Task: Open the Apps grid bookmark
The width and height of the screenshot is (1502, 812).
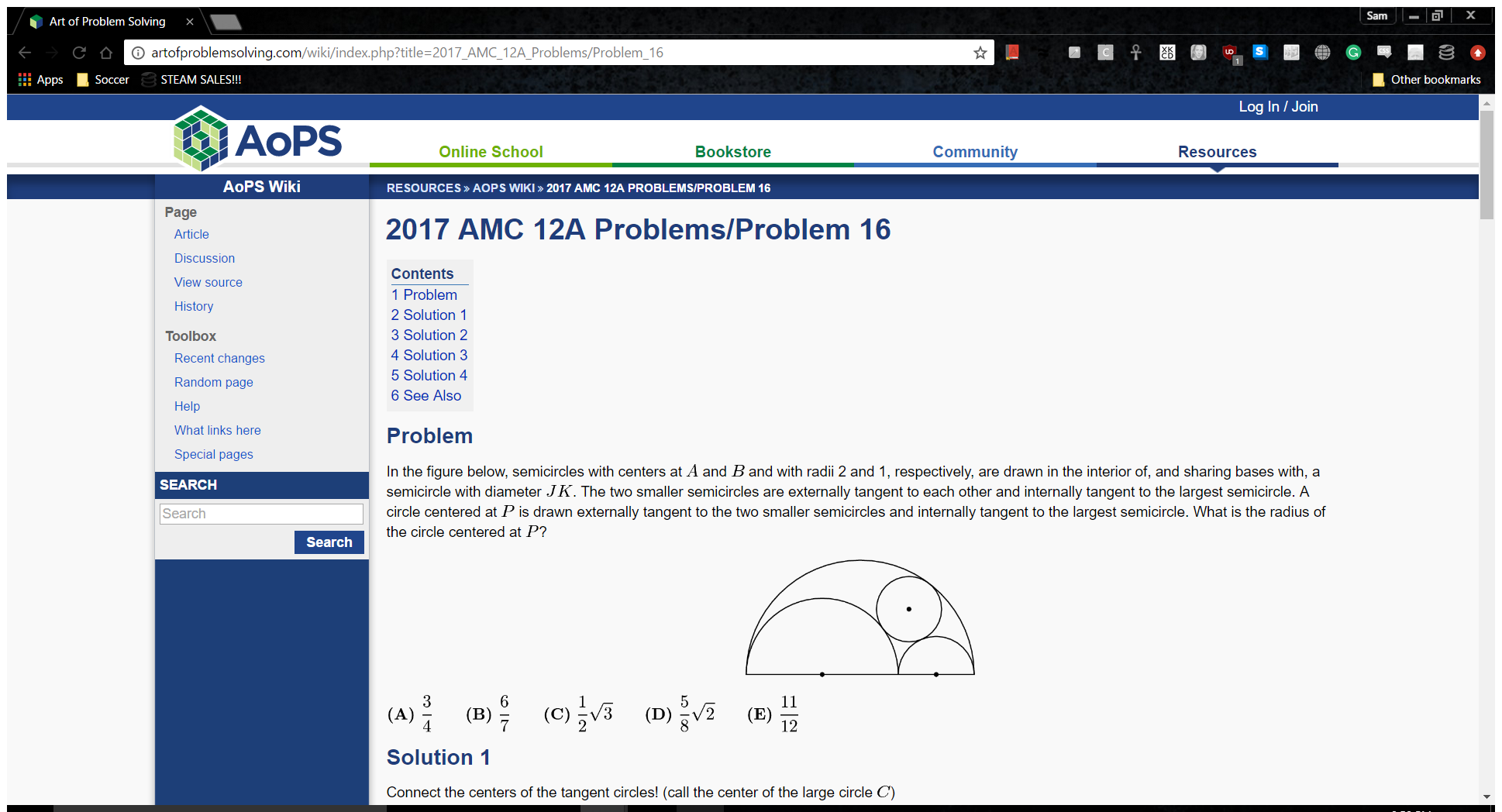Action: [40, 80]
